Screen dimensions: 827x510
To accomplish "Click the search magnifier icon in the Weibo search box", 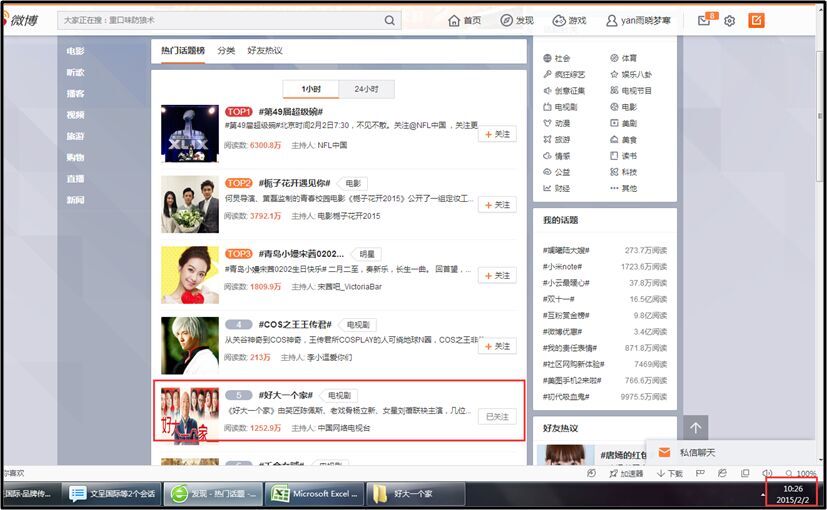I will (x=389, y=21).
